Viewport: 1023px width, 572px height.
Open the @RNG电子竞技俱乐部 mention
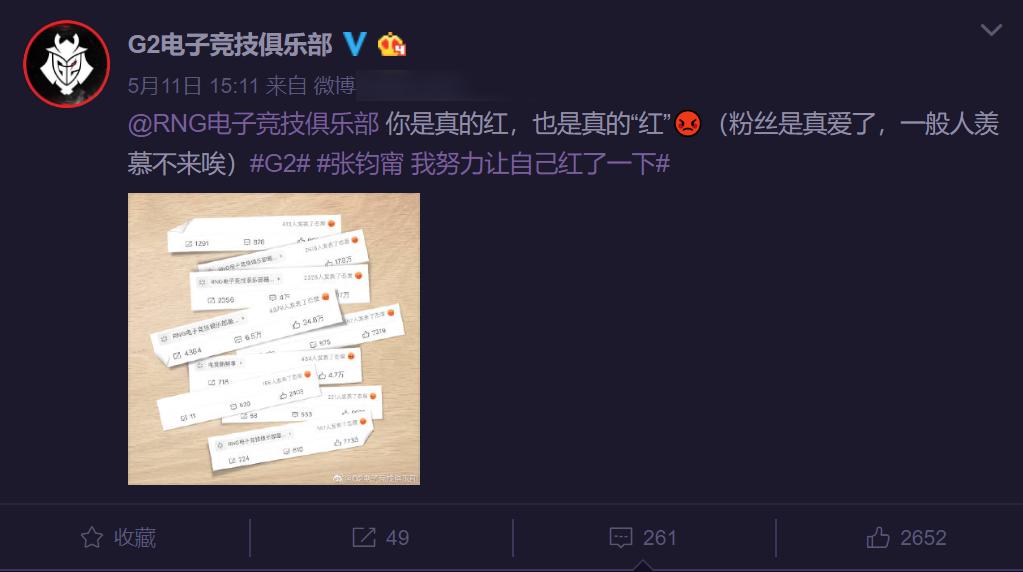tap(253, 123)
